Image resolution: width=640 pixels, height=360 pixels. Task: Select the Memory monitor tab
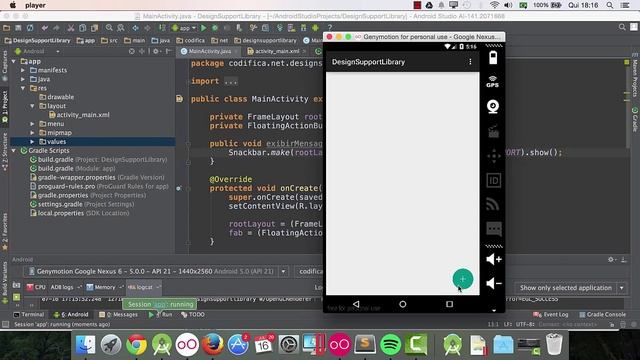pos(104,287)
